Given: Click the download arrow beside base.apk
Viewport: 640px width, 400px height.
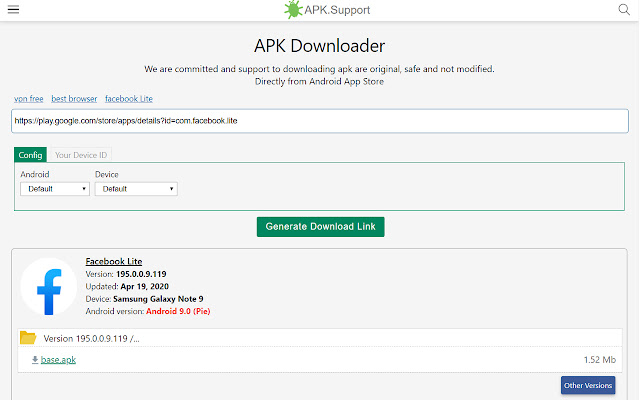Looking at the screenshot, I should pos(35,360).
